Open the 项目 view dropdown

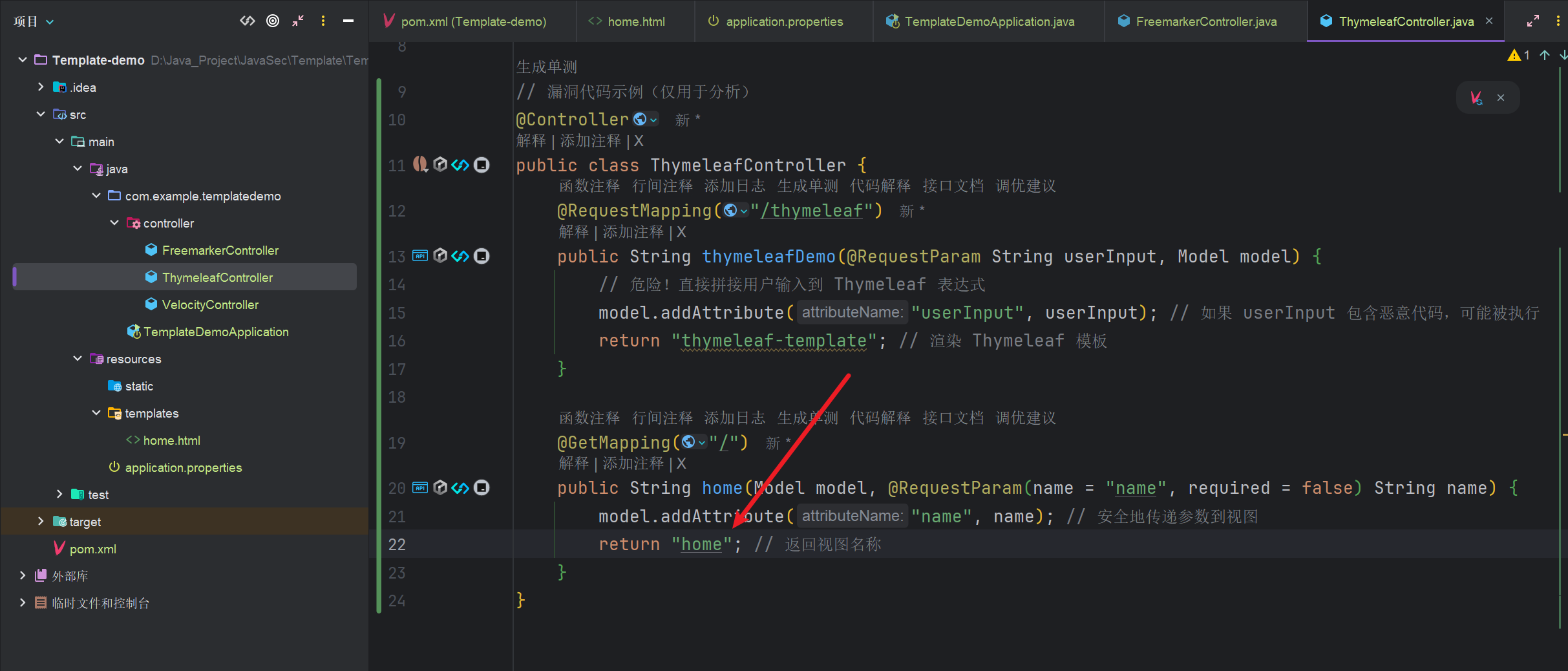tap(34, 22)
